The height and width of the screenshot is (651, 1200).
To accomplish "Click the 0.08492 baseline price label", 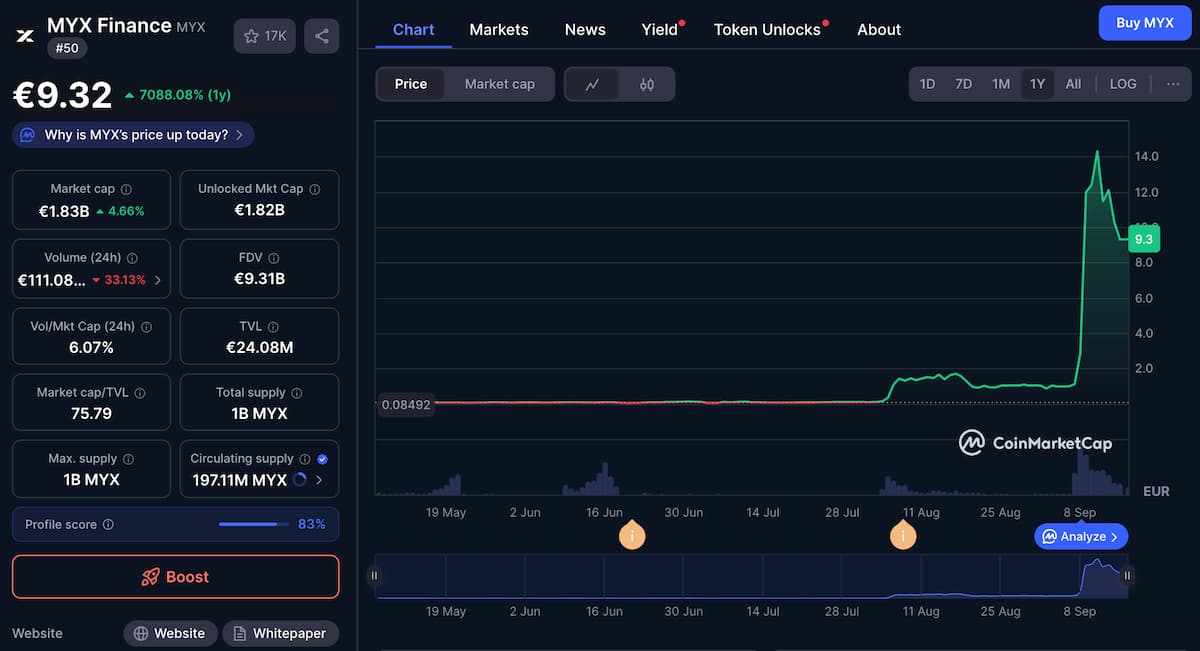I will point(406,405).
